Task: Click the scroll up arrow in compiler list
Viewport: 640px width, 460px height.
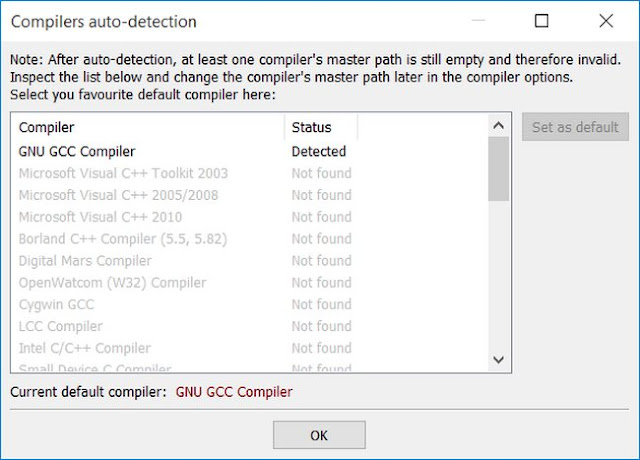Action: pyautogui.click(x=498, y=125)
